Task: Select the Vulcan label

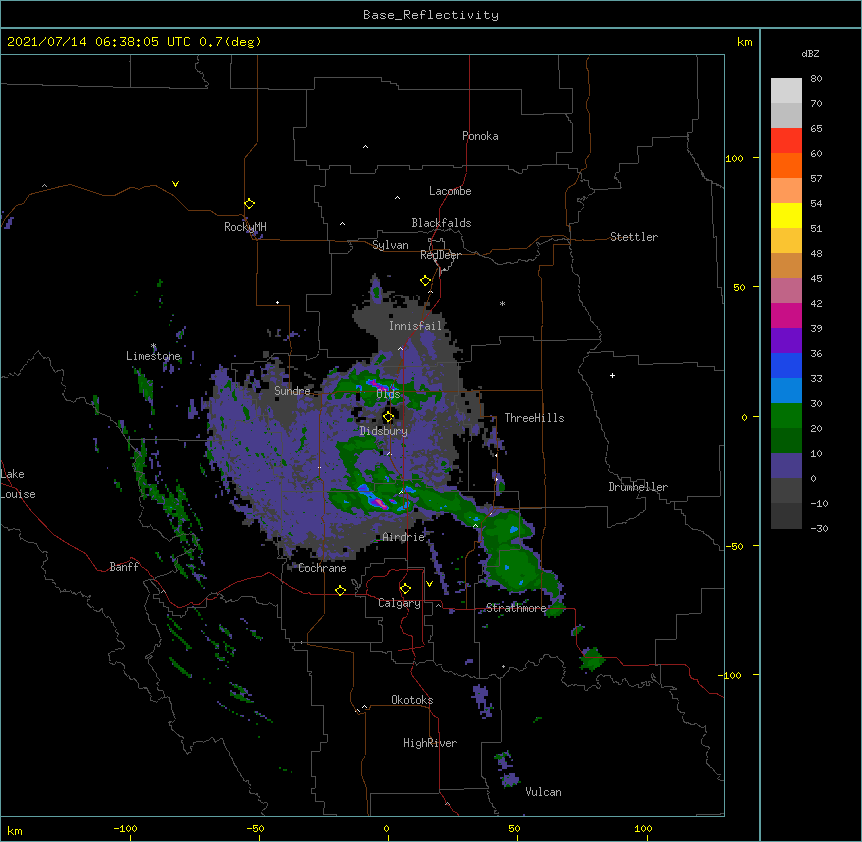Action: tap(543, 792)
